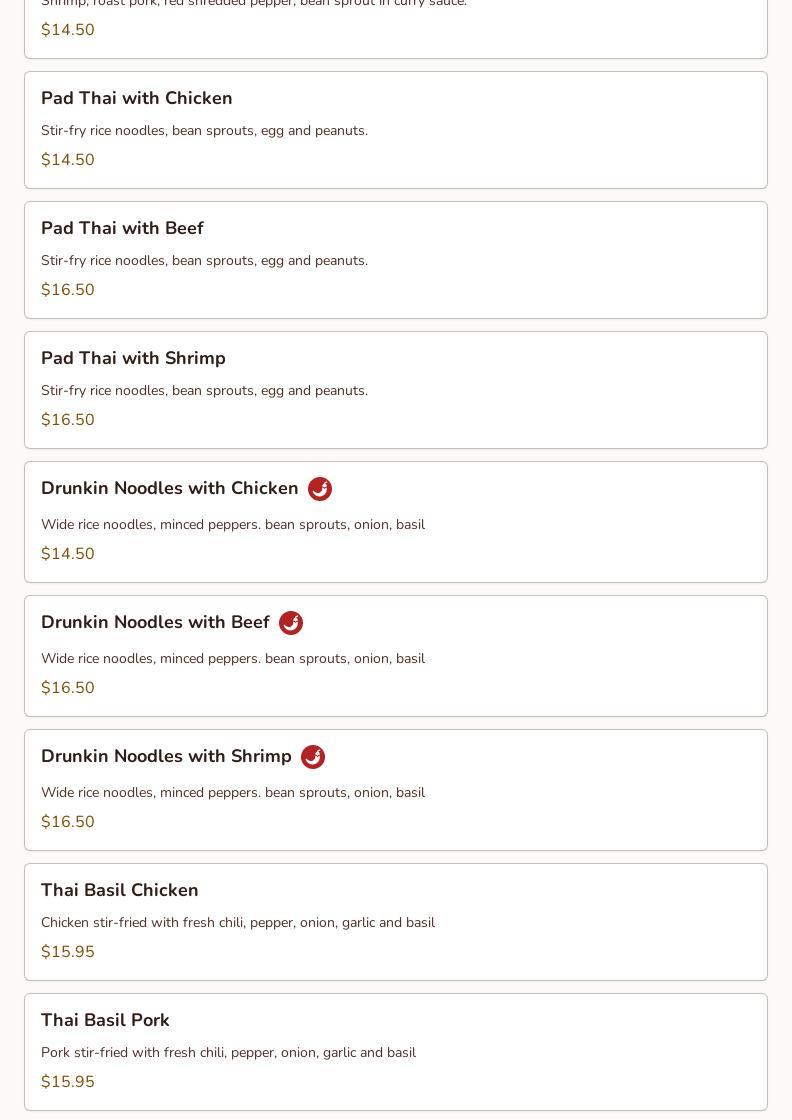Click spicy chili icon beside Drunkin Noodles with Shrimp
Viewport: 792px width, 1120px height.
coord(313,757)
